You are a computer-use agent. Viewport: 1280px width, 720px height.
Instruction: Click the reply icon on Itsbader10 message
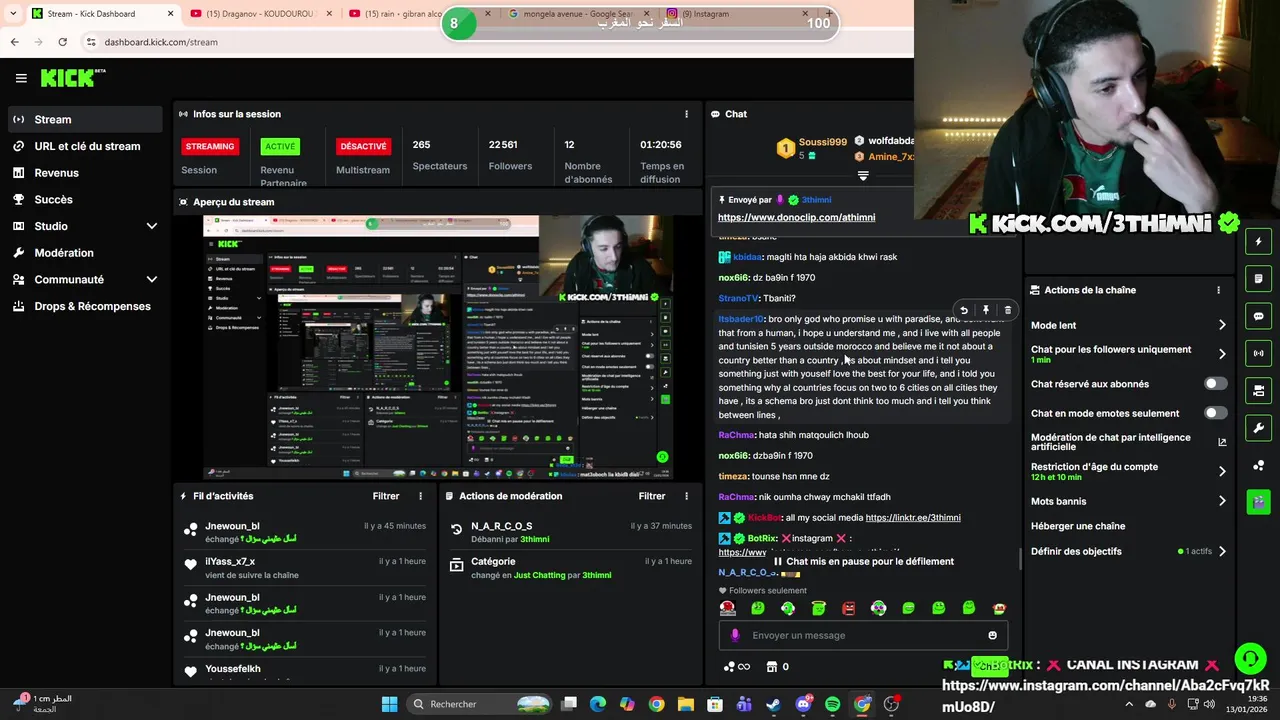click(x=964, y=311)
